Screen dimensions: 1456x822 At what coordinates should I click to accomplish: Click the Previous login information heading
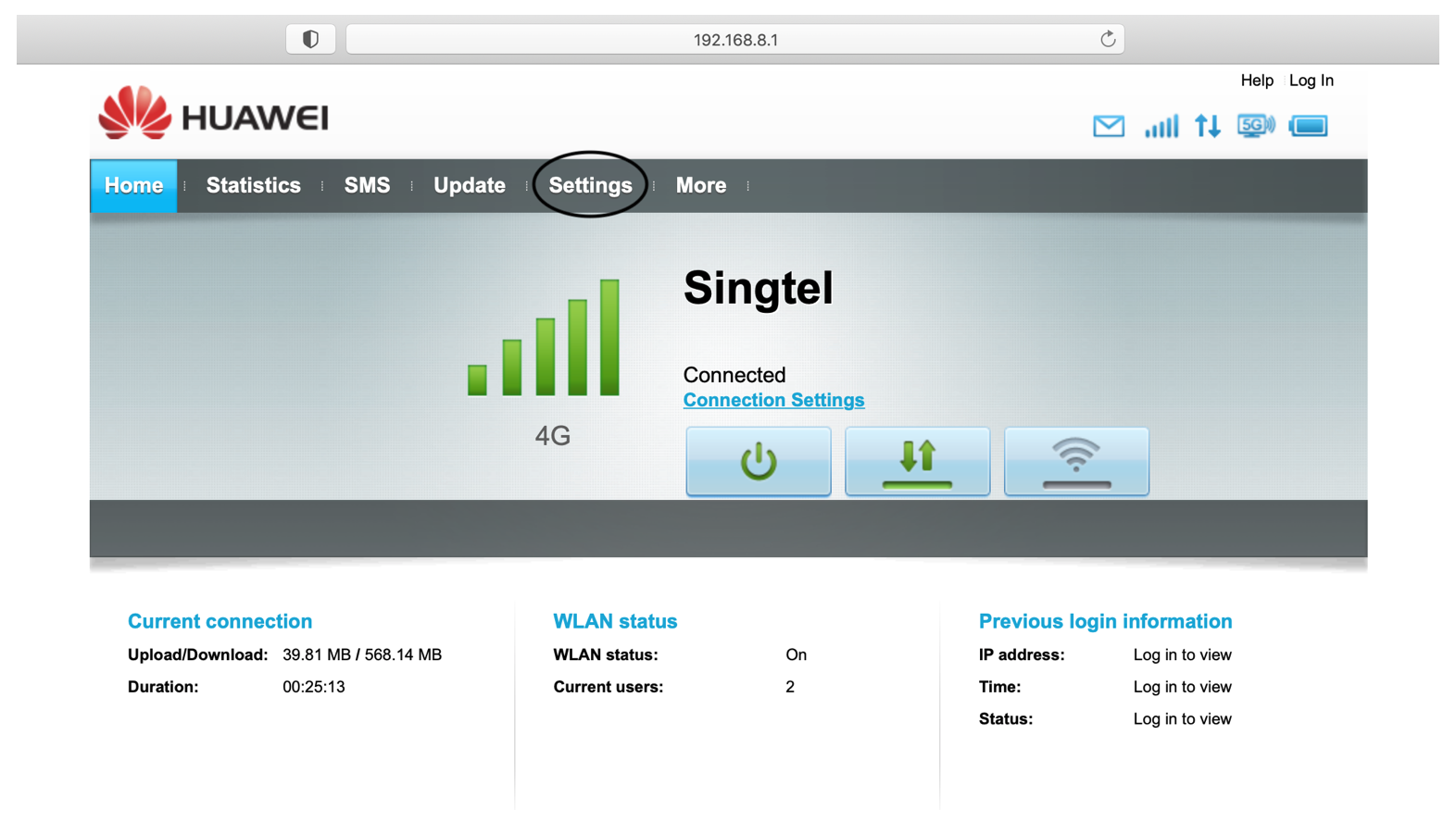[x=1105, y=621]
